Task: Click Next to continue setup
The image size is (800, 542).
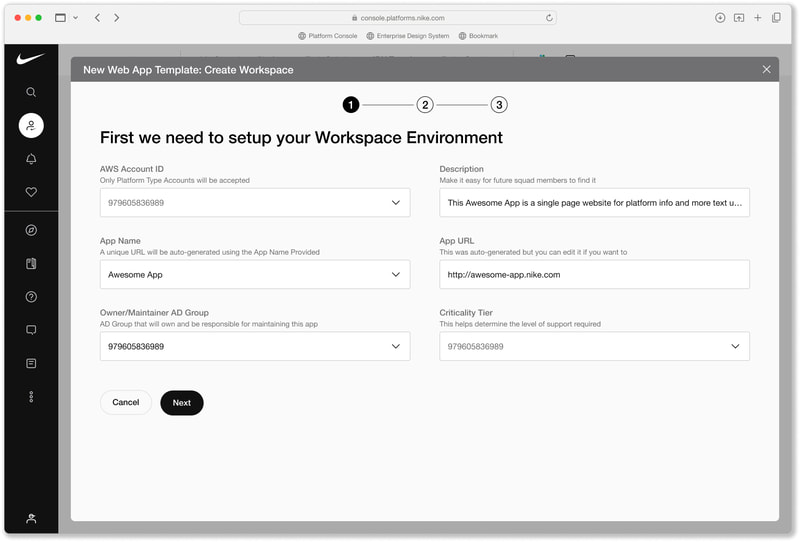Action: (x=182, y=403)
